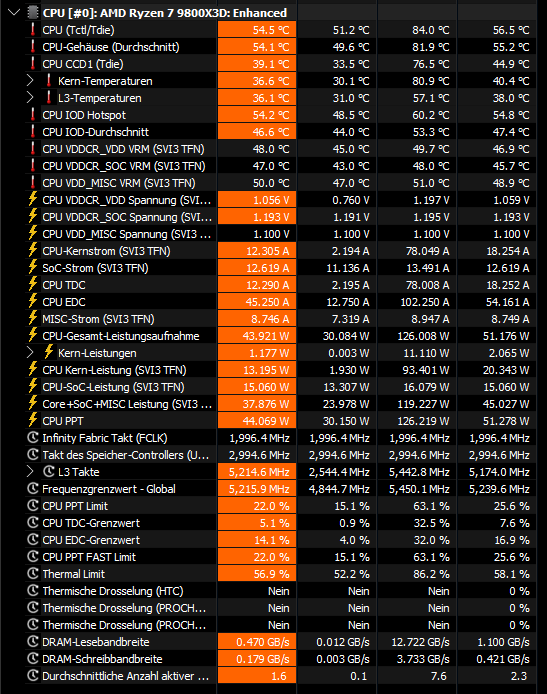Click maximum value 84.0 °C of CPU (Tctl/Tdie)
547x694 pixels.
[431, 30]
